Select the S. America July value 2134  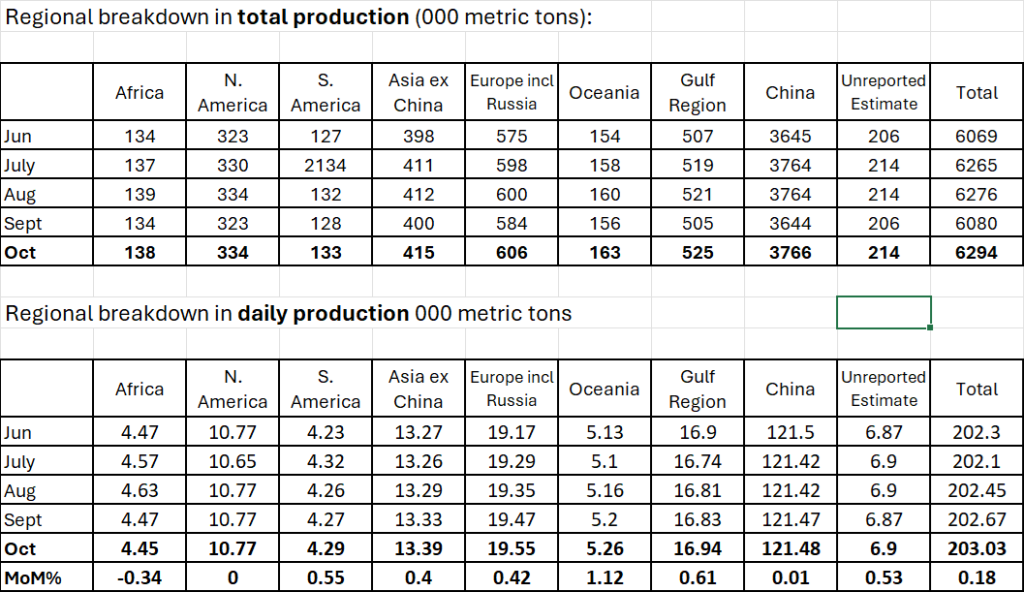(x=325, y=166)
